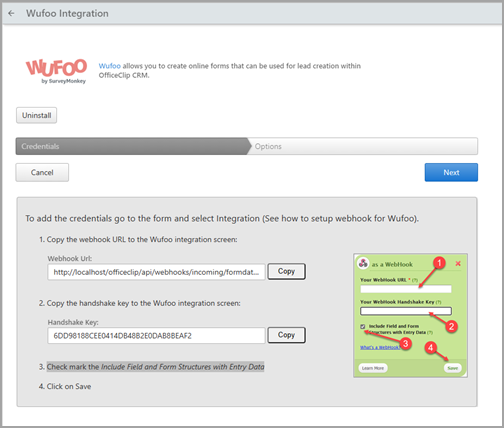Screen dimensions: 504x428
Task: Click the '4. Click on Save' instruction text
Action: [x=65, y=386]
